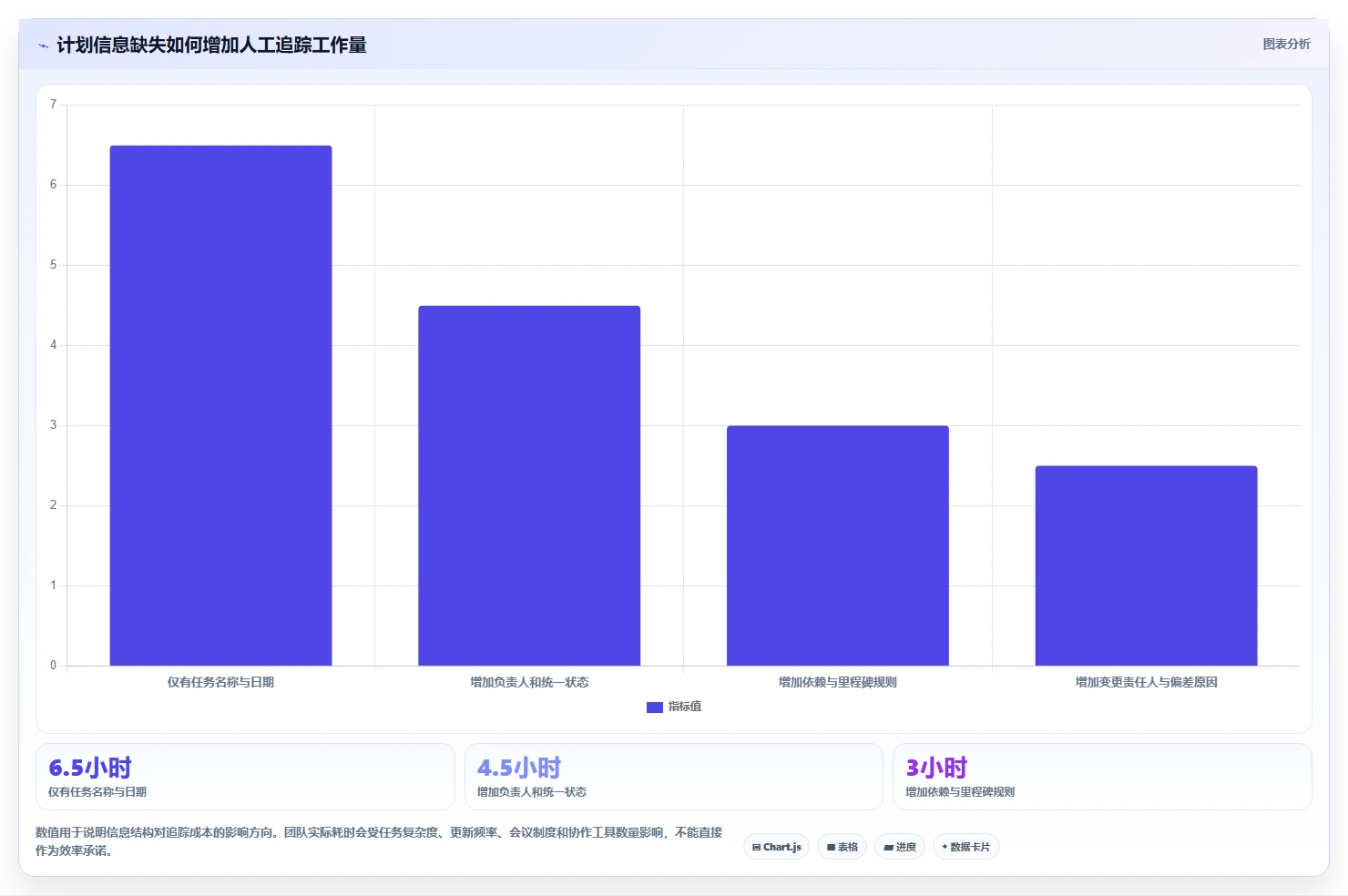The image size is (1348, 896).
Task: Click the 数据卡片 tag chip
Action: 965,847
